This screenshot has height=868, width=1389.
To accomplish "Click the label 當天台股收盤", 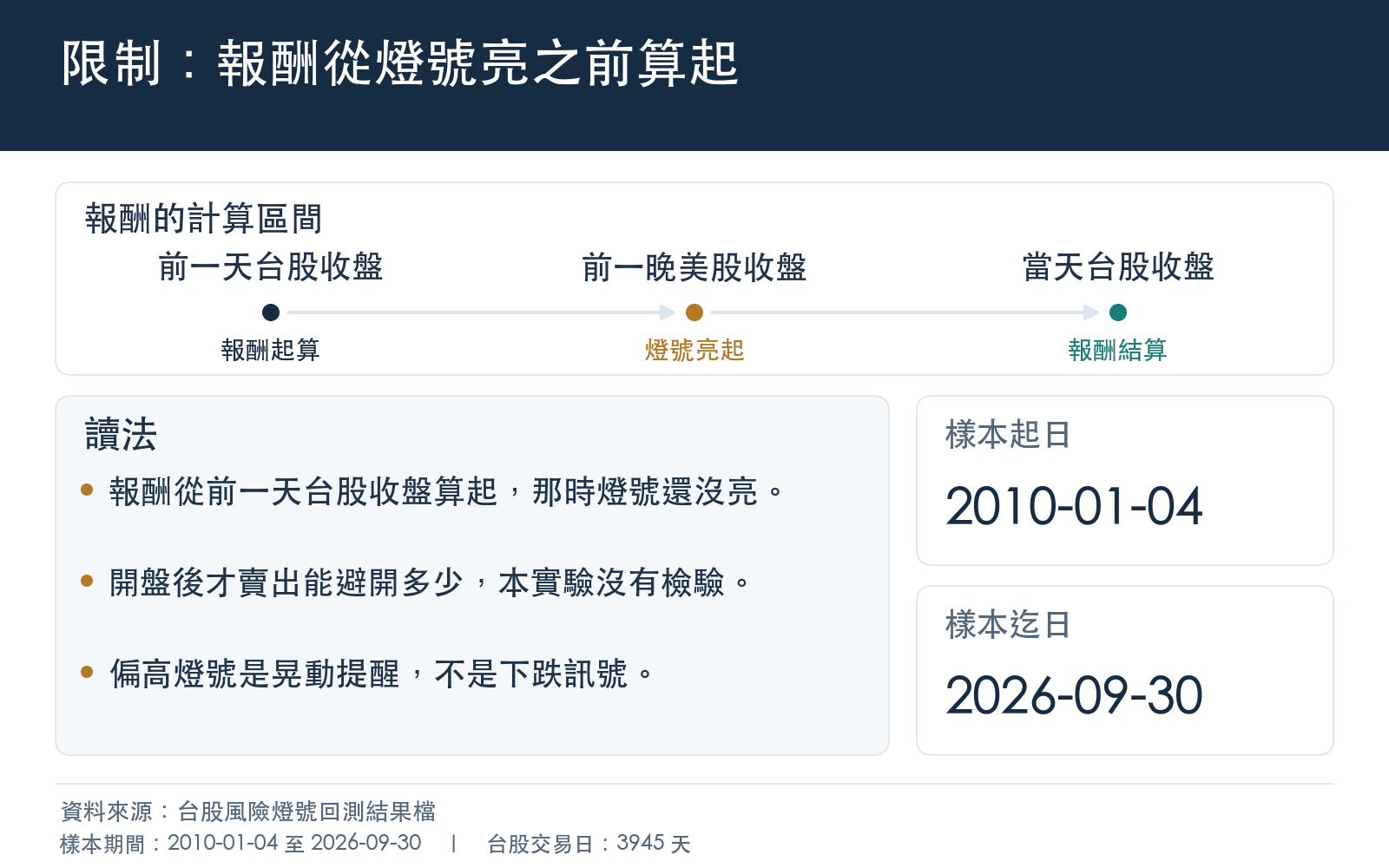I will pyautogui.click(x=1118, y=266).
